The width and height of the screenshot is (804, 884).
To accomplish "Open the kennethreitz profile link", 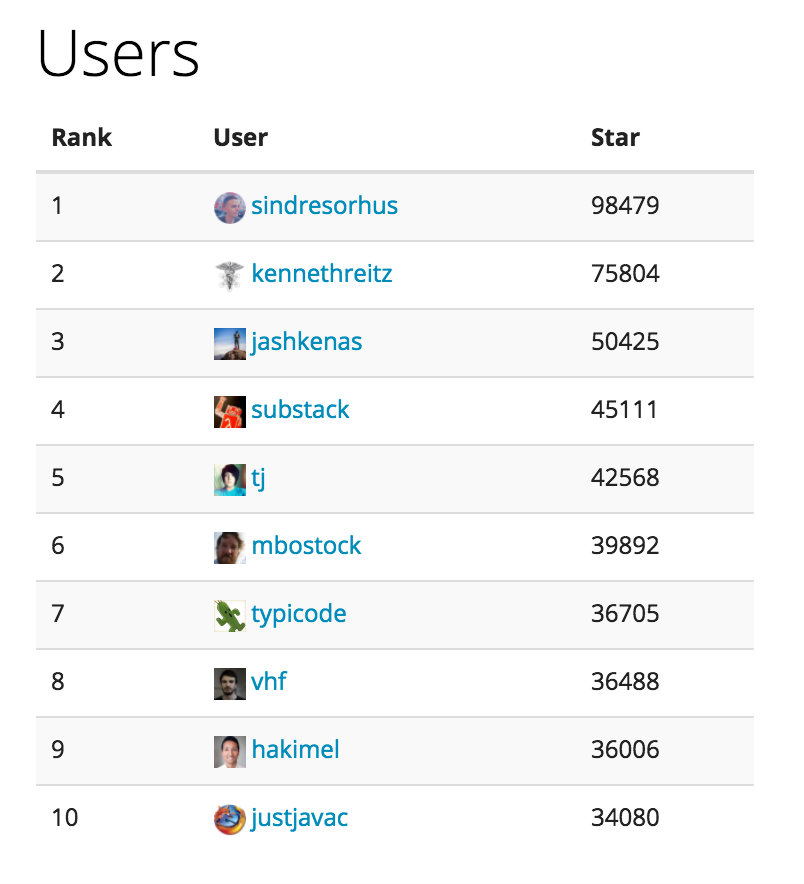I will point(321,274).
